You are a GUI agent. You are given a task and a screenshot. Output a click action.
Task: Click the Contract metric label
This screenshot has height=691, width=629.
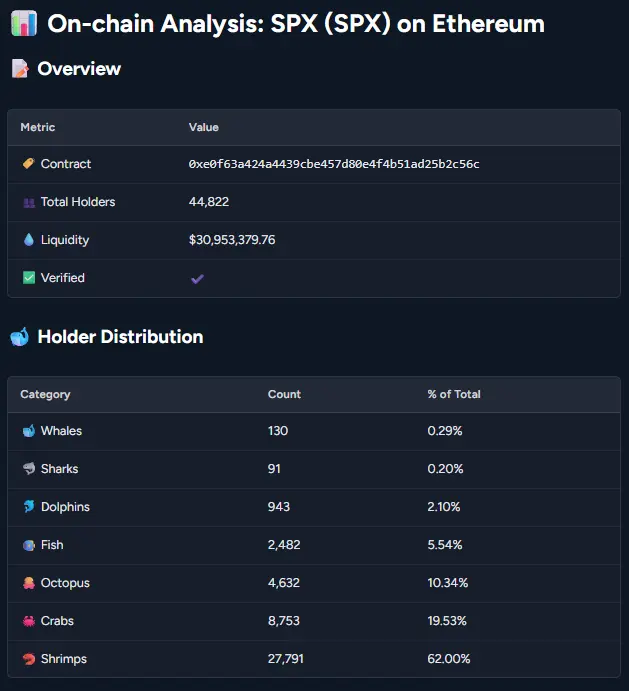click(x=66, y=164)
